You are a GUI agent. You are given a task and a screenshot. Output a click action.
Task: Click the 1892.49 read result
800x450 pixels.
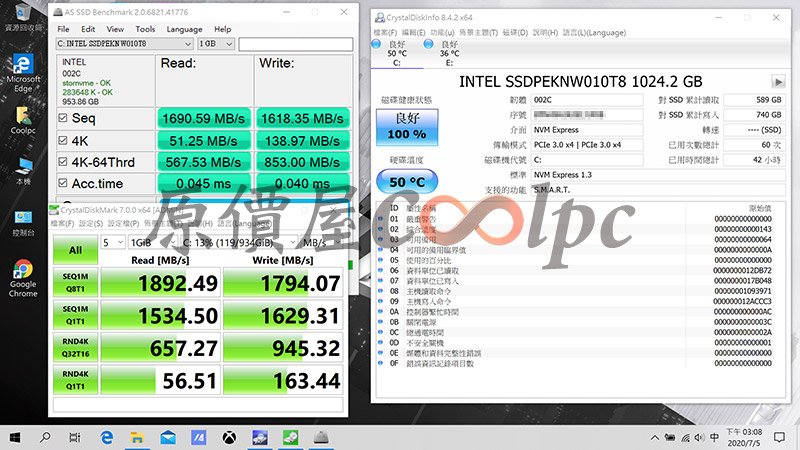(161, 283)
